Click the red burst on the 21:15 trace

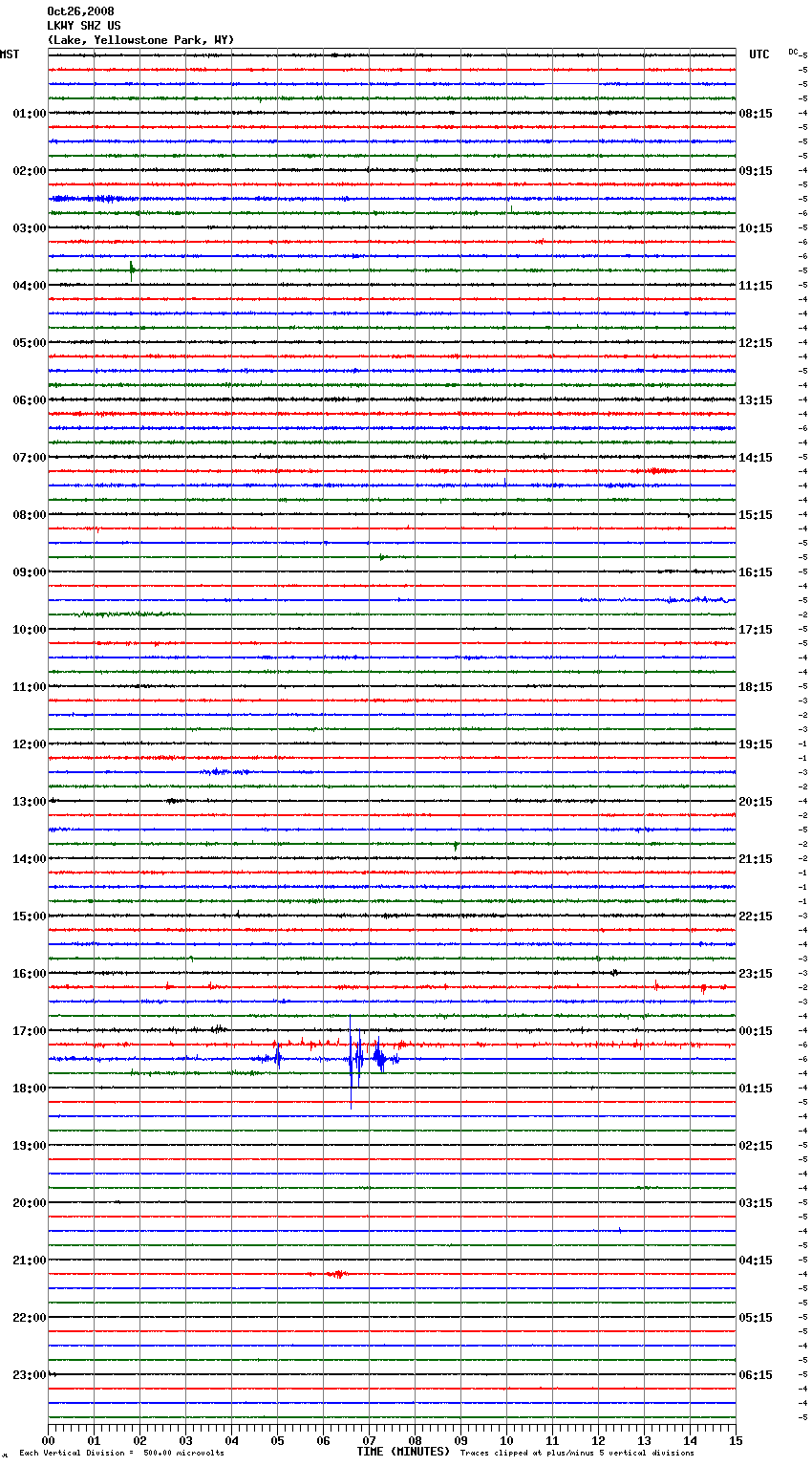(335, 1274)
